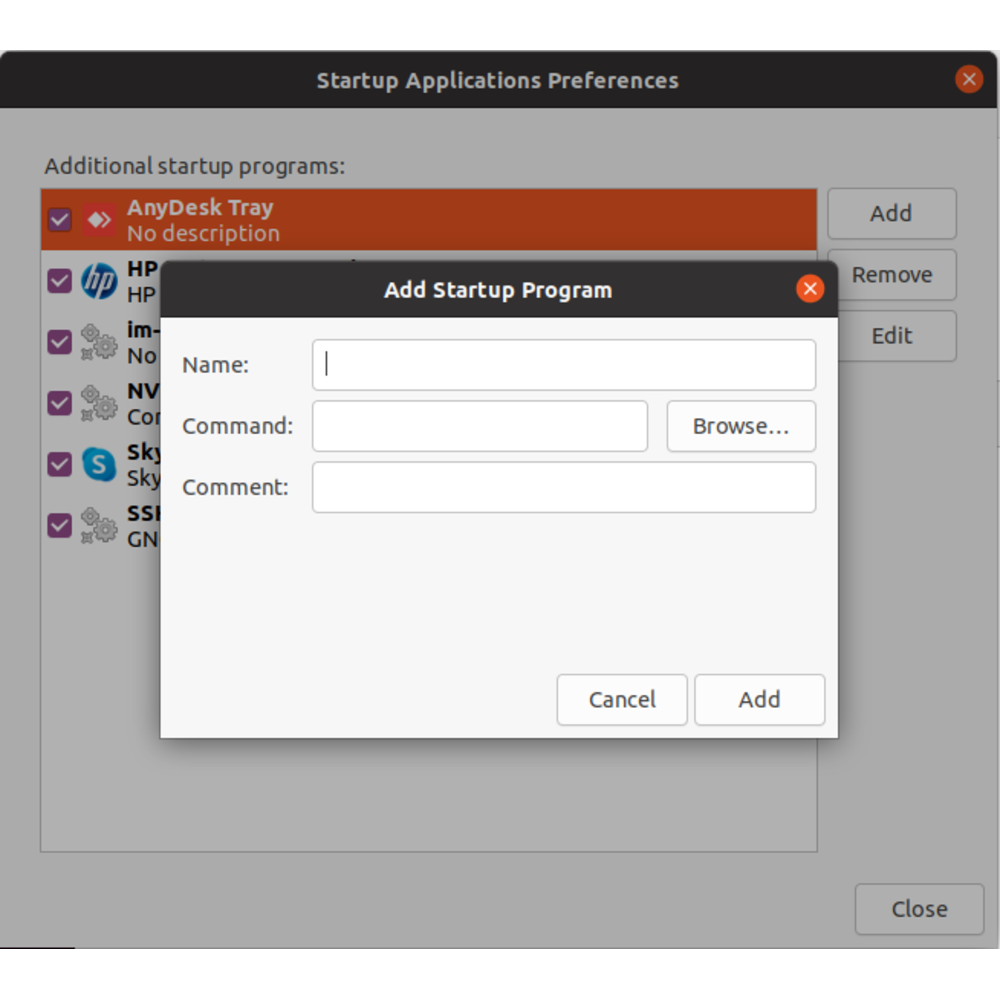
Task: Click the Skype icon in startup list
Action: [99, 464]
